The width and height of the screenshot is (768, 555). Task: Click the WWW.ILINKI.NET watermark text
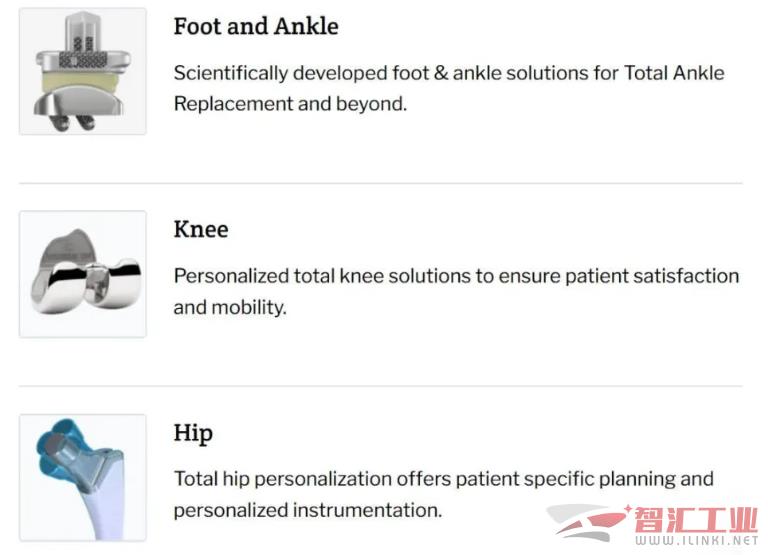click(x=696, y=540)
